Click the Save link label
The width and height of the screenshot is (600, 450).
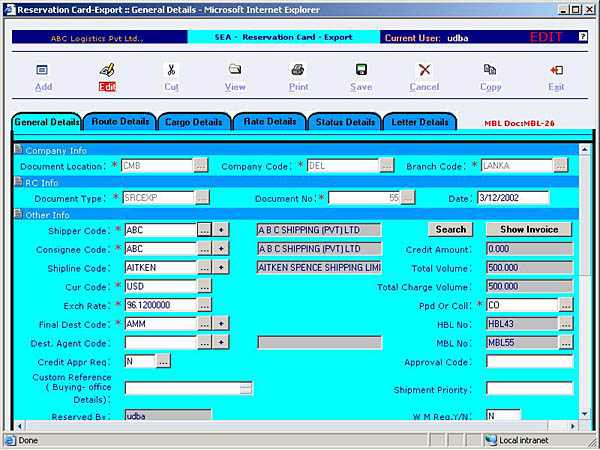point(361,87)
